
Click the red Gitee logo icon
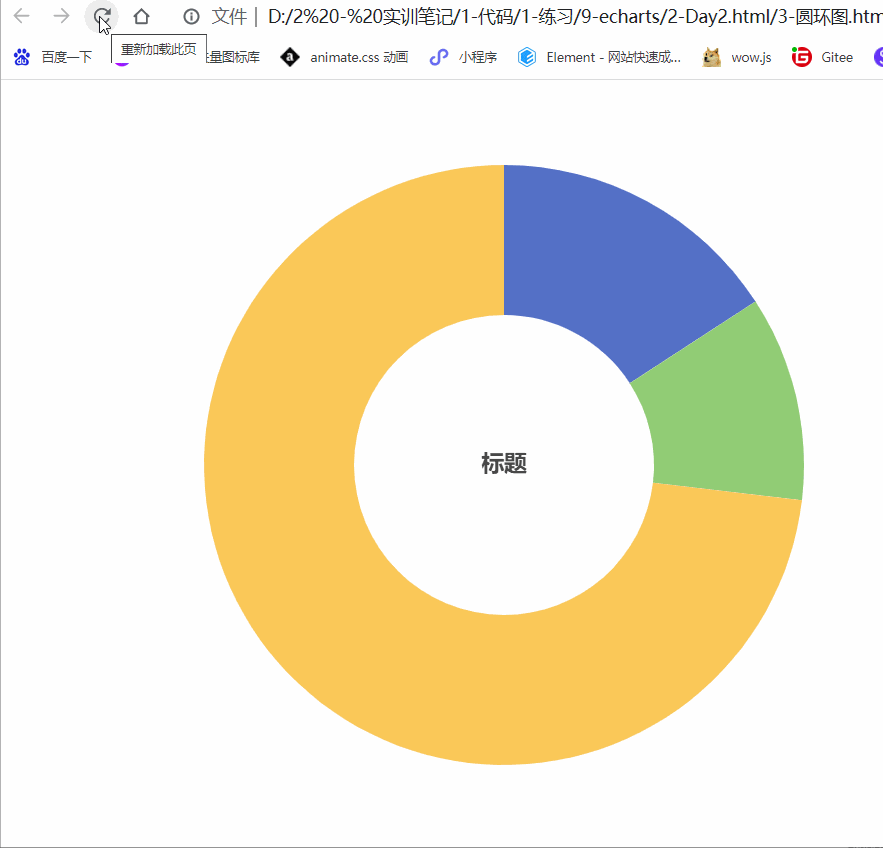pyautogui.click(x=801, y=57)
